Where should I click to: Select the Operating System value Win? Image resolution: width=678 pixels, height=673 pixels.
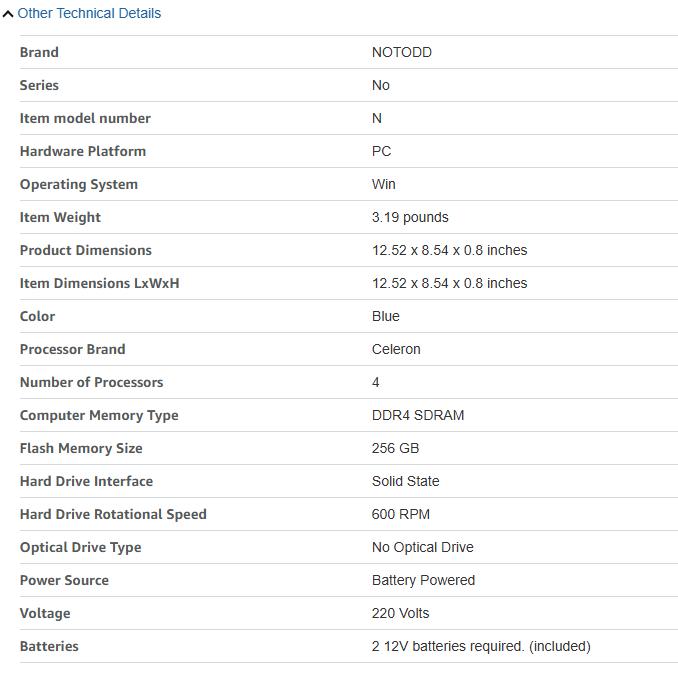click(383, 184)
